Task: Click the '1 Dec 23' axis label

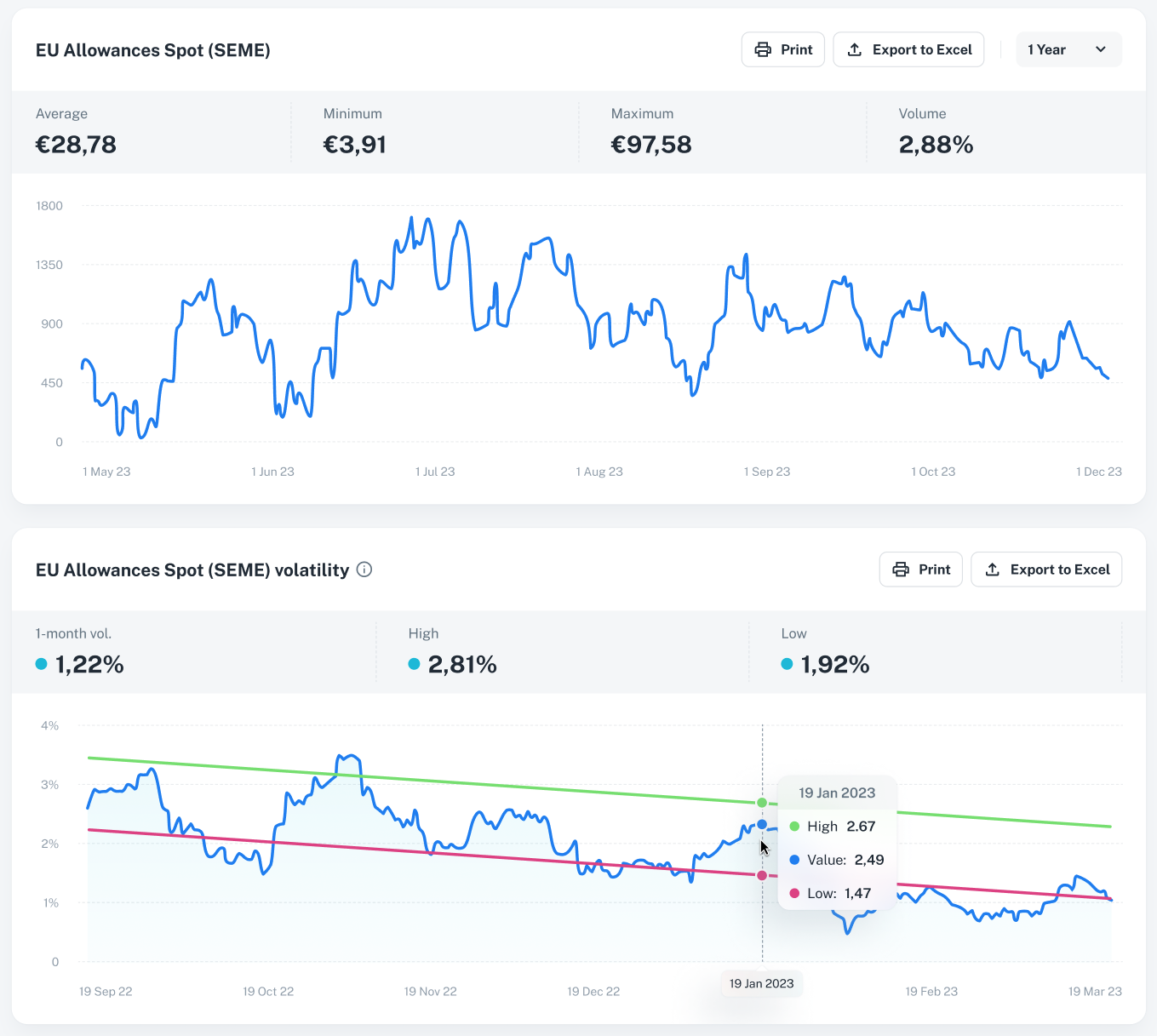Action: 1099,472
